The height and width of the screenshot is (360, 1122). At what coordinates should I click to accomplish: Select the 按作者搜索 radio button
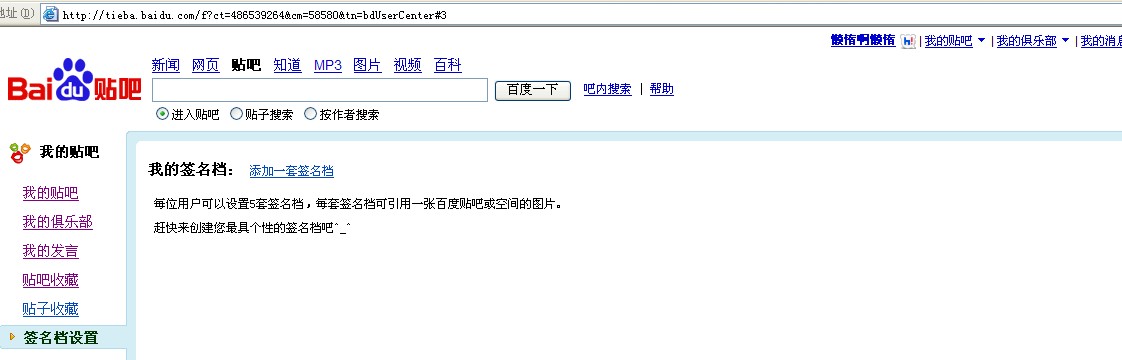311,114
